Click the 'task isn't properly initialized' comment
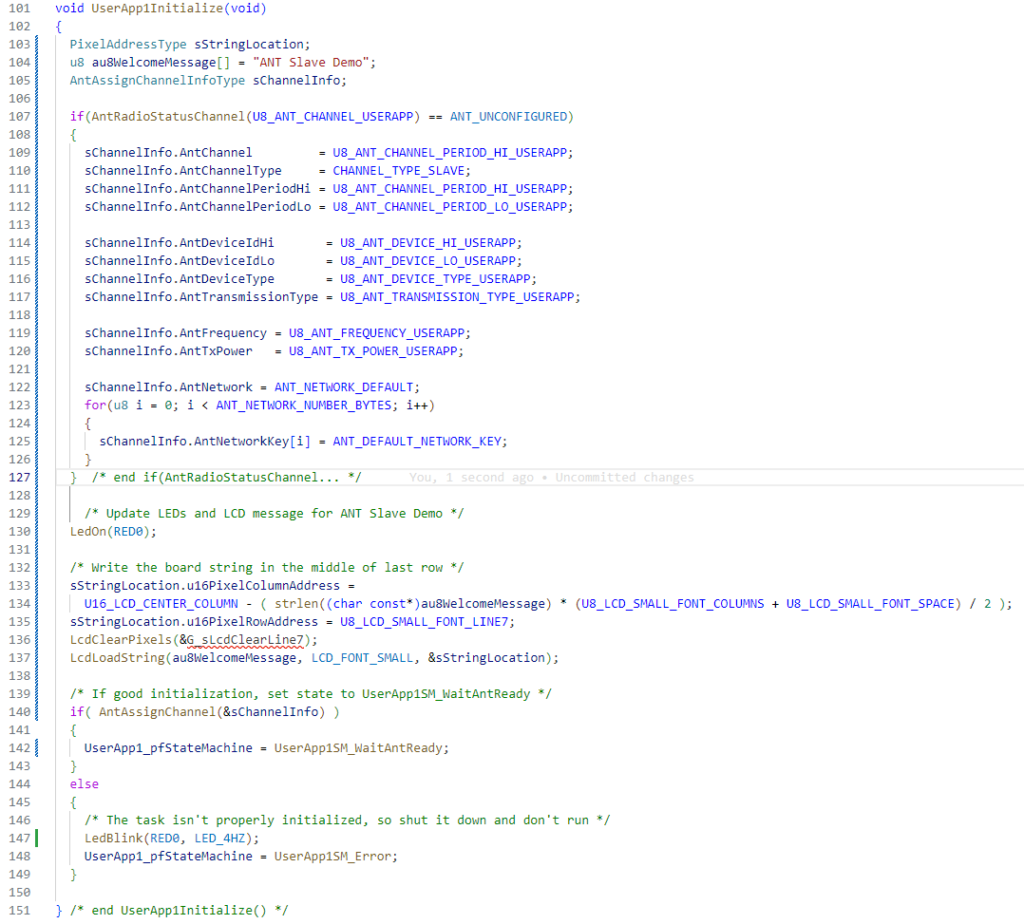Screen dimensions: 1024x924 coord(347,820)
